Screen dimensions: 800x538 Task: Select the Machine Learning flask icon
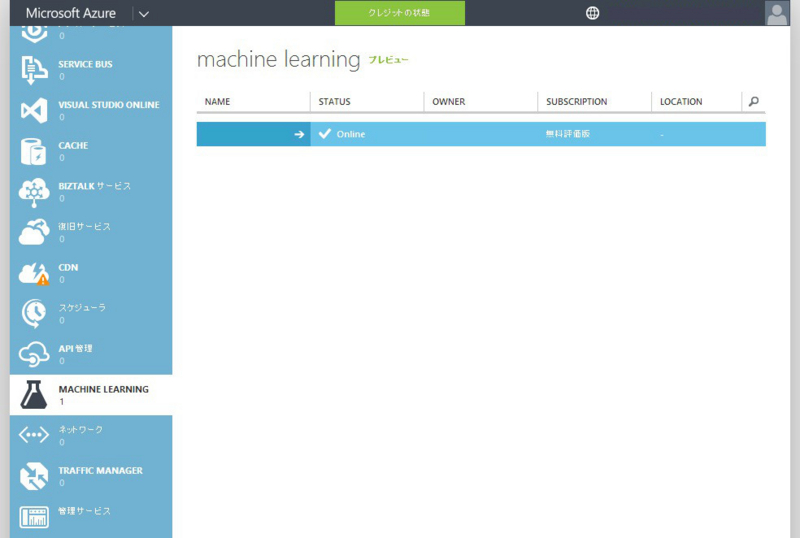click(x=34, y=395)
